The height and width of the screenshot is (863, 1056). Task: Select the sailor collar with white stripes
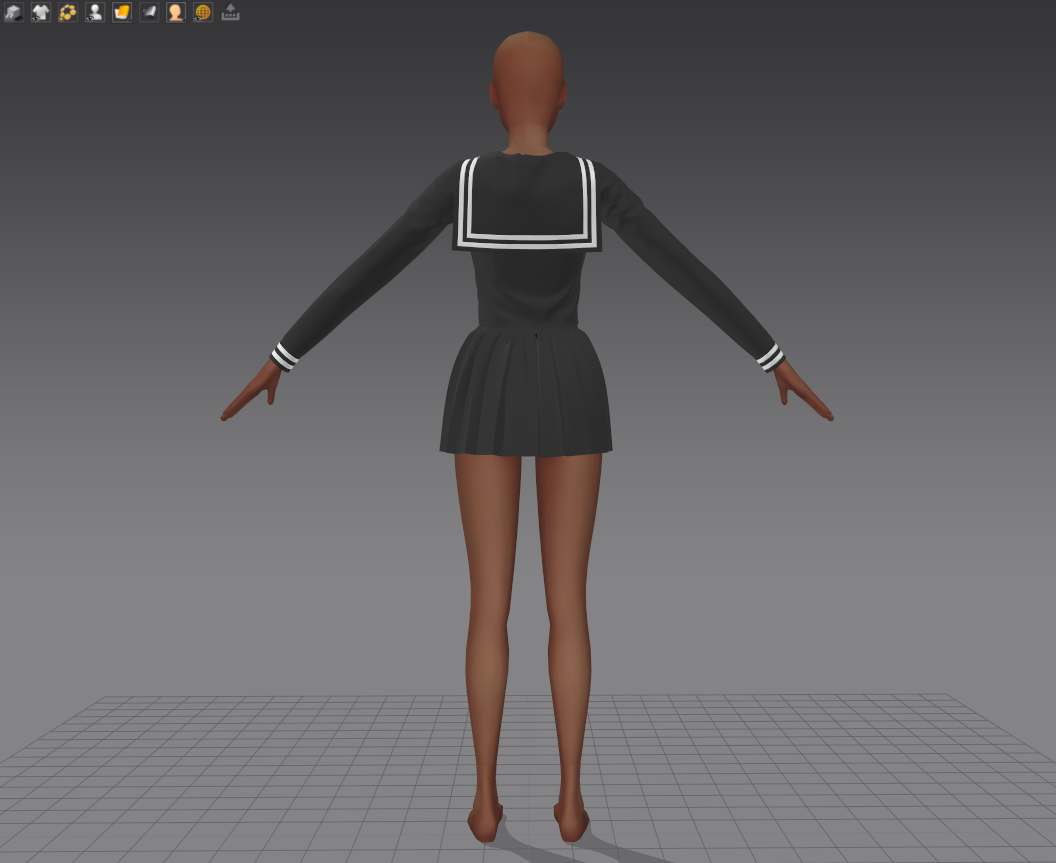527,201
